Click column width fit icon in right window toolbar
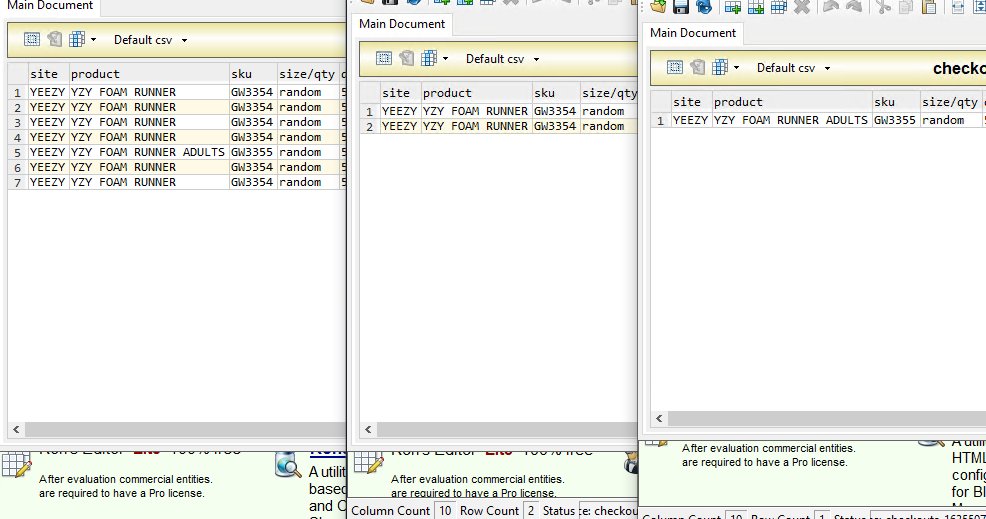This screenshot has width=986, height=519. [x=958, y=7]
